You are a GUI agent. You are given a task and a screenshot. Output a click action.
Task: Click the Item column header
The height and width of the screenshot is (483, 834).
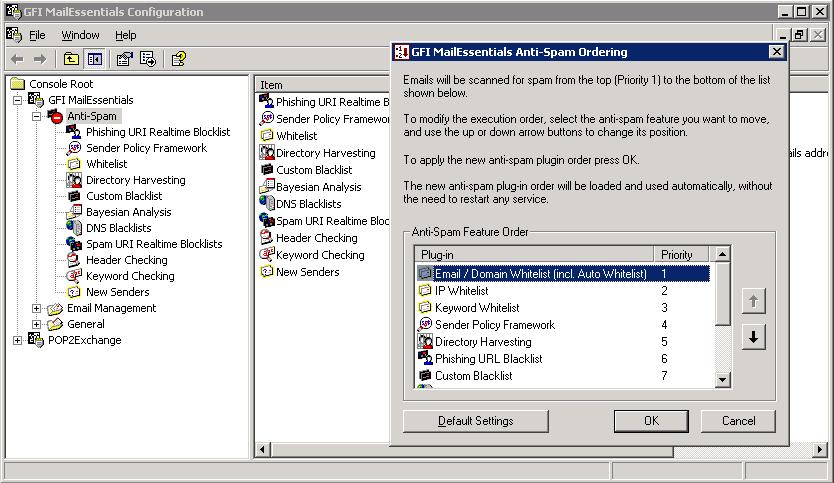click(x=323, y=85)
